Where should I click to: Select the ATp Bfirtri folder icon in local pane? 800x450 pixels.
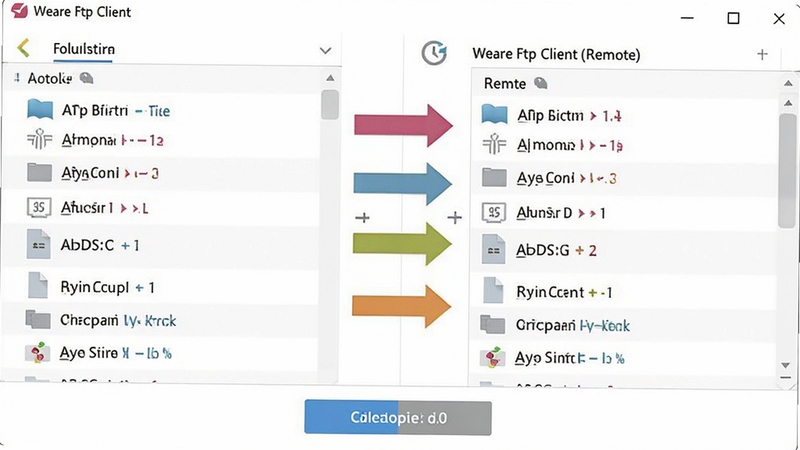tap(40, 110)
